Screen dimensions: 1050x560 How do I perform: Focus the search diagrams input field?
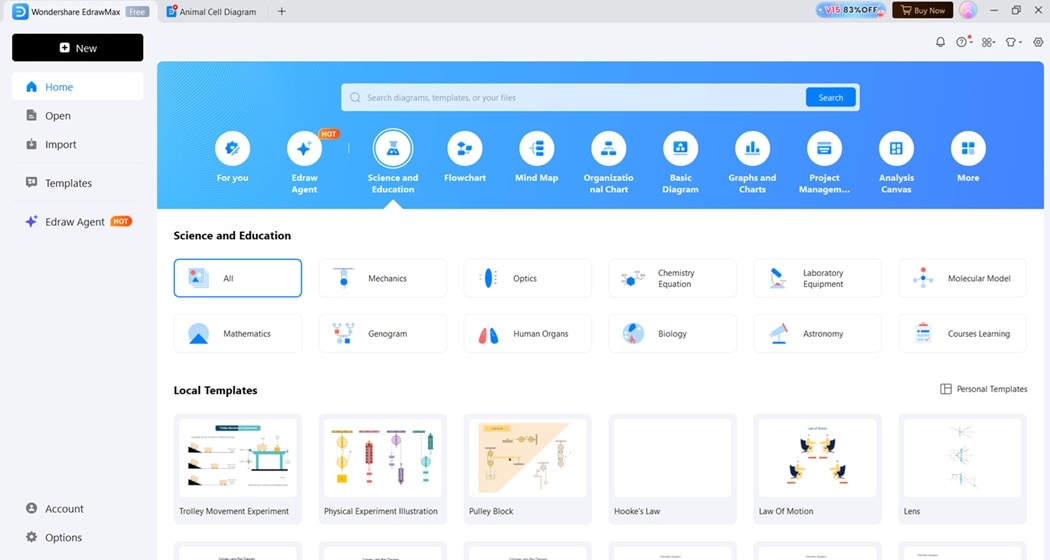pyautogui.click(x=576, y=98)
